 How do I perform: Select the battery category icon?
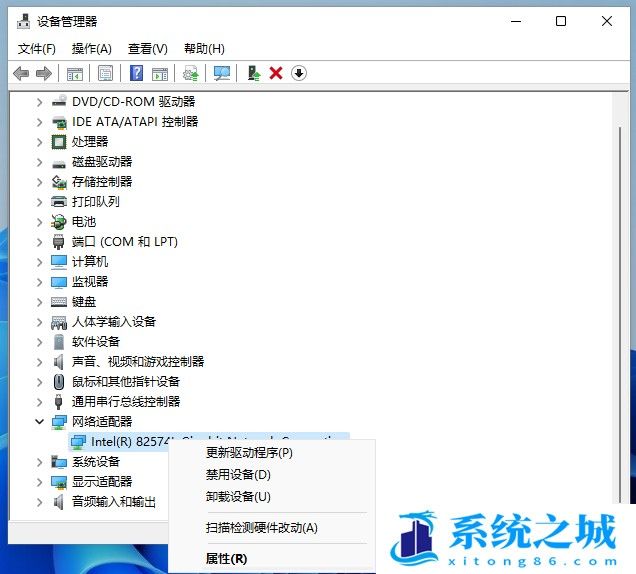tap(59, 221)
